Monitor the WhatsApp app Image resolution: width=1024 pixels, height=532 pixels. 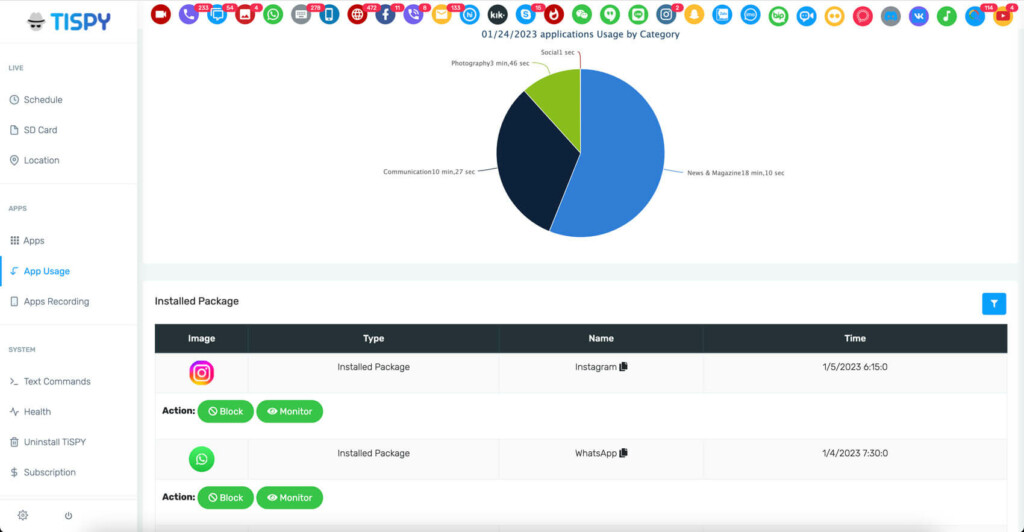click(x=290, y=497)
